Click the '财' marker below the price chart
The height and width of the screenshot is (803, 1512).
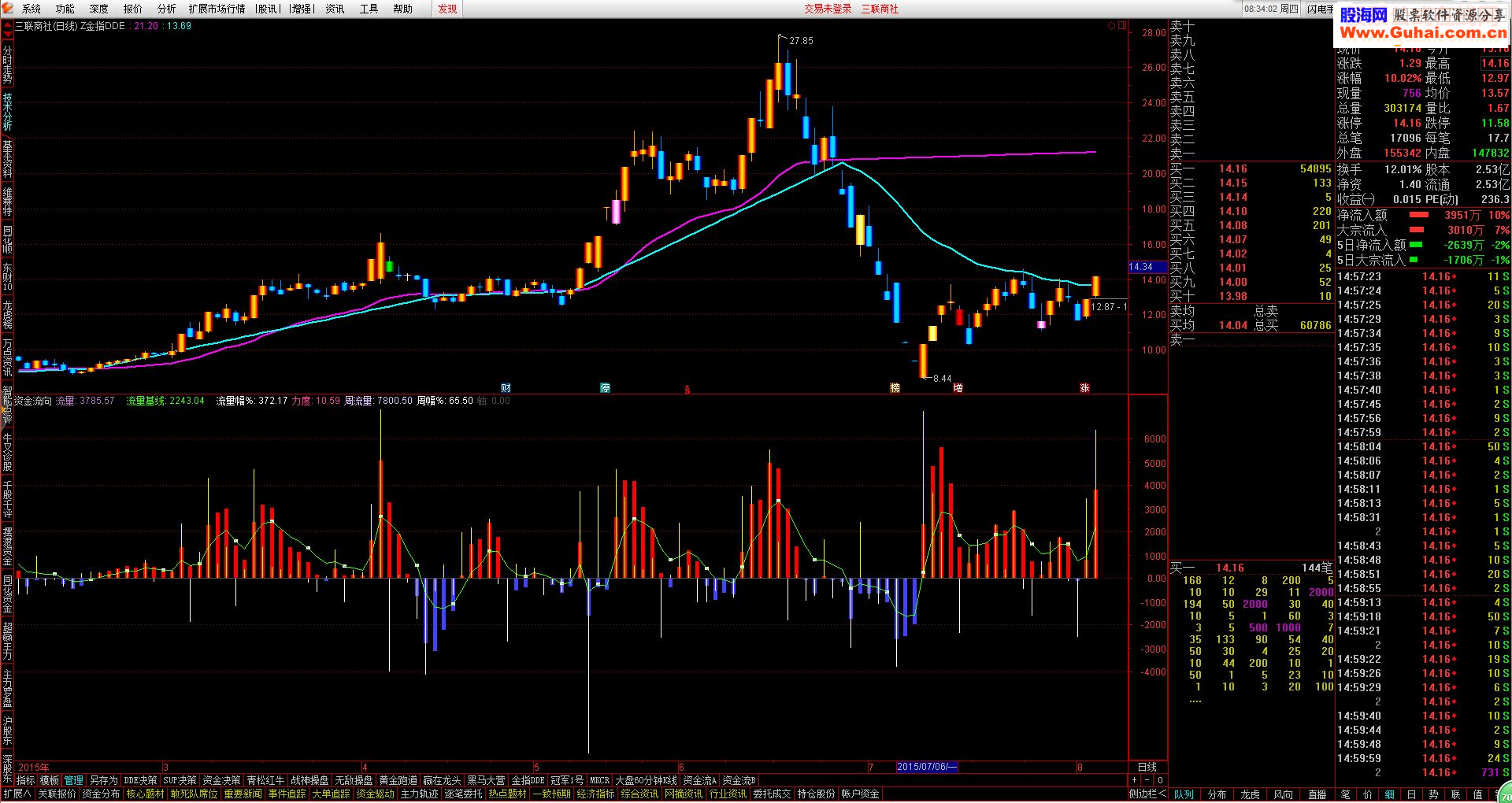(x=506, y=387)
